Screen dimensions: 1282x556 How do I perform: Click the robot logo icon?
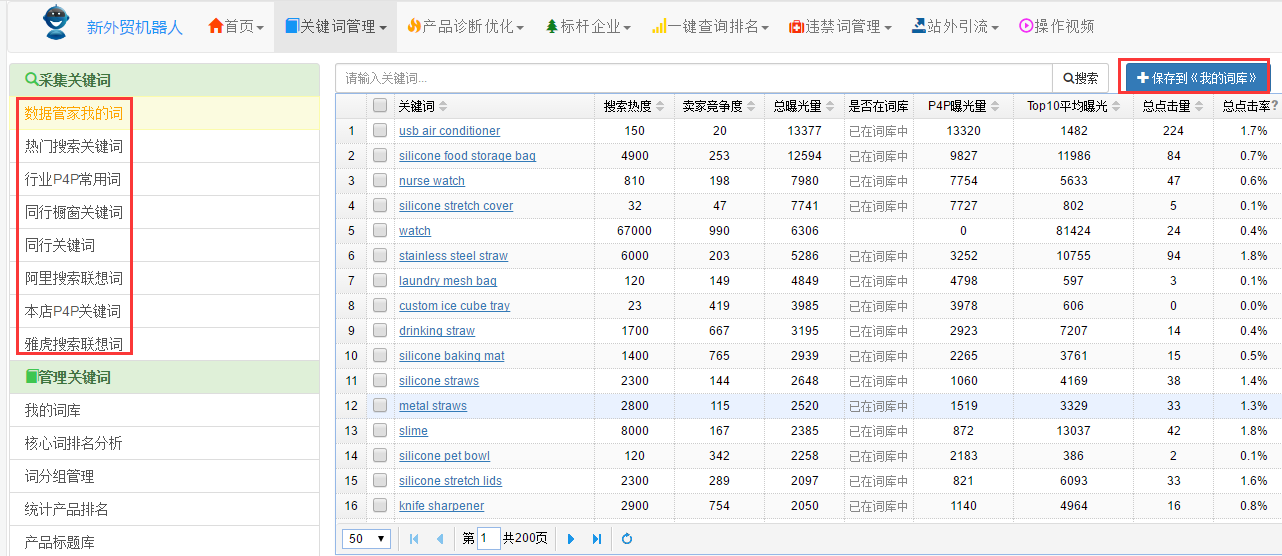(56, 23)
